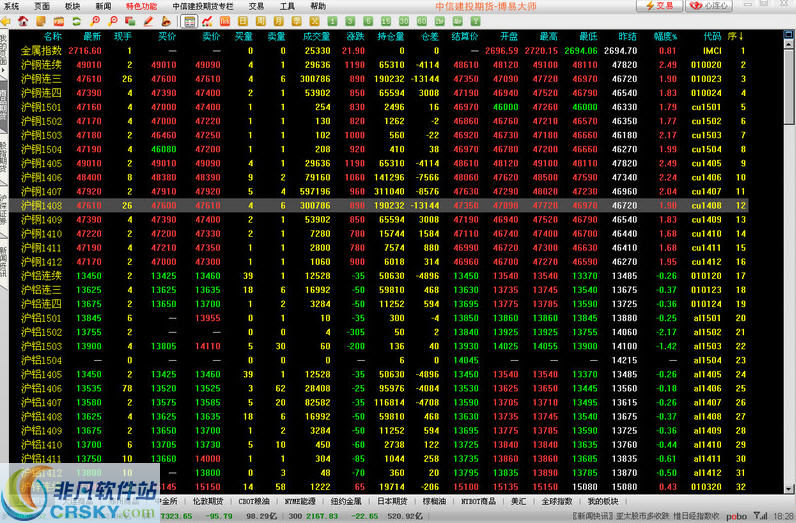Sort by the 幅度% column header

coord(665,36)
